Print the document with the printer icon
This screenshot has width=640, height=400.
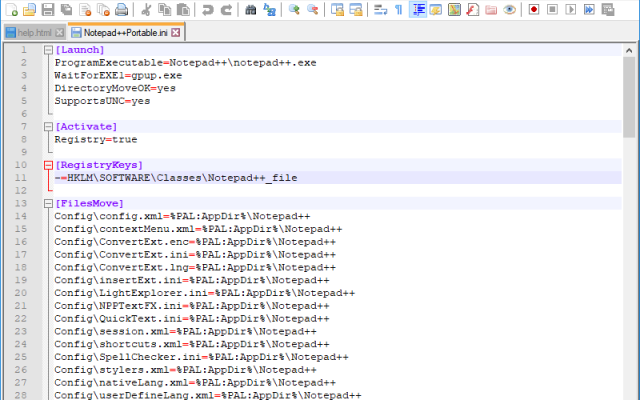[122, 9]
